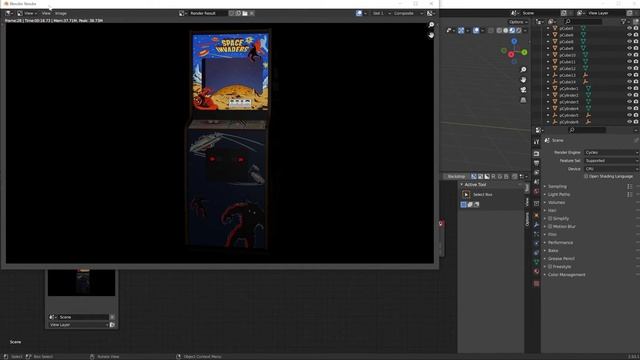This screenshot has height=360, width=640.
Task: Switch viewport to material preview shading
Action: 512,31
